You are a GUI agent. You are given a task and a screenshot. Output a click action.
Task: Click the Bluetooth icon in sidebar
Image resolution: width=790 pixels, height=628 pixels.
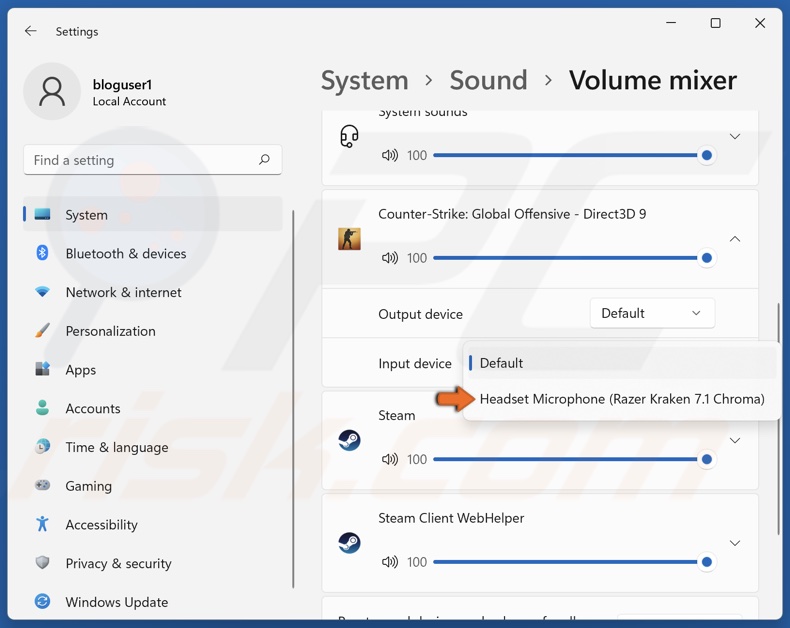(x=42, y=253)
